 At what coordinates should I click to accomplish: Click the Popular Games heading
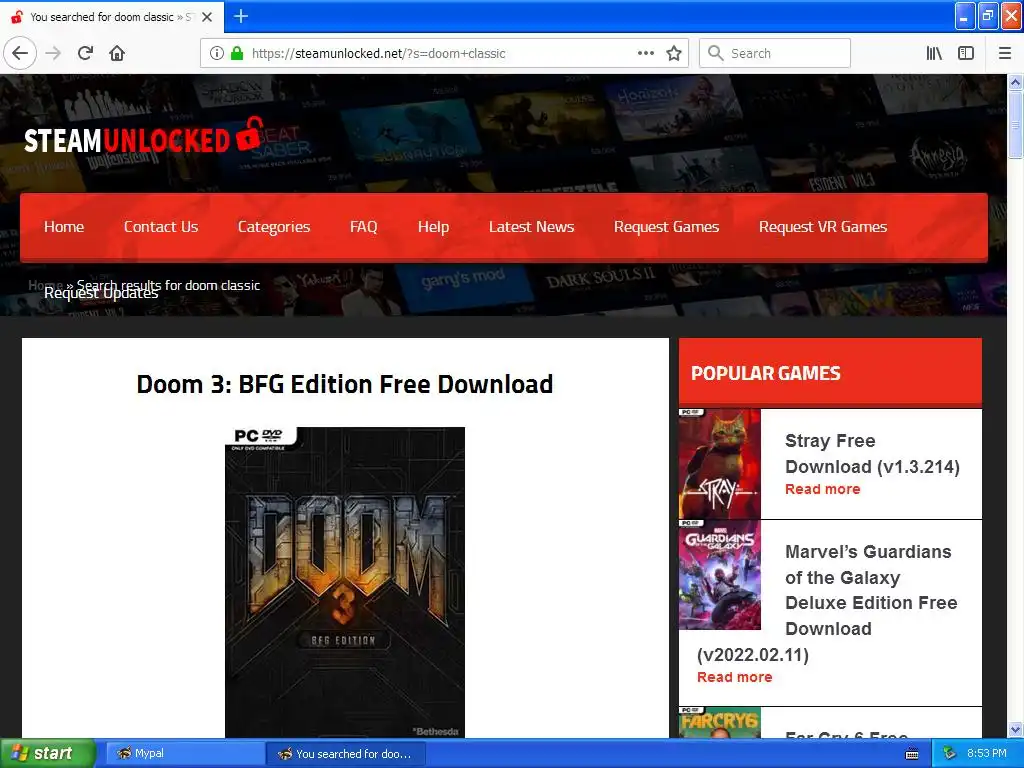[765, 374]
